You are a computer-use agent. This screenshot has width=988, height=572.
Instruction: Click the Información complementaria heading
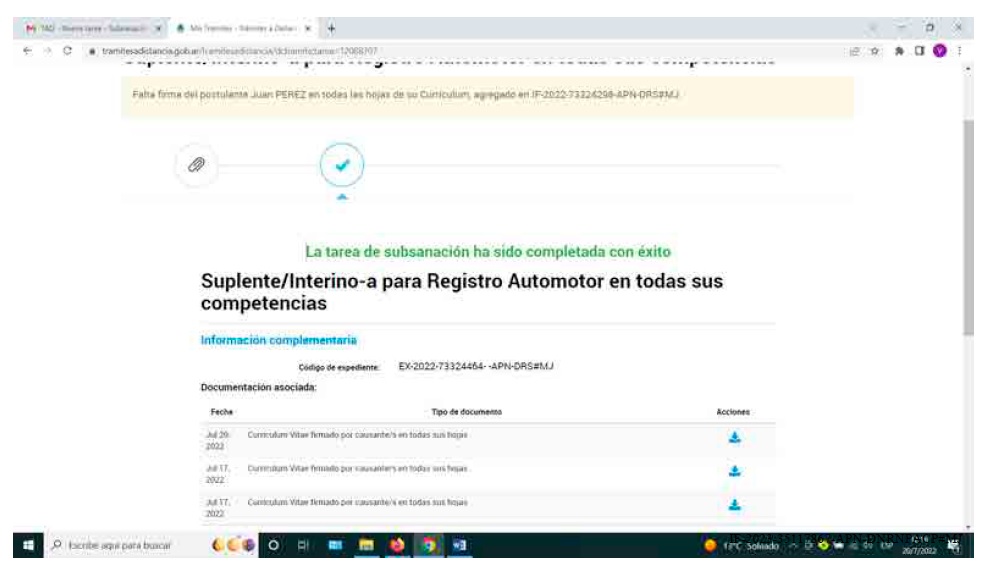click(279, 340)
